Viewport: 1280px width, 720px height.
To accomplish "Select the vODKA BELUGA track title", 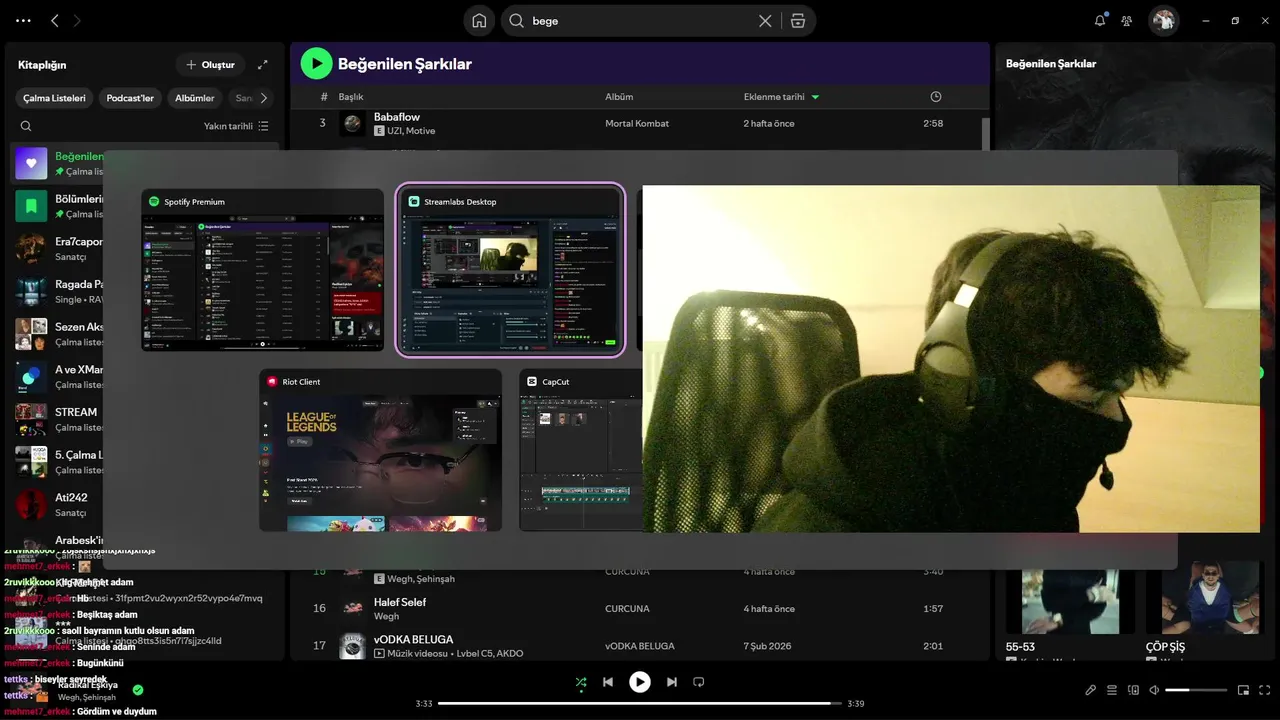I will [413, 639].
